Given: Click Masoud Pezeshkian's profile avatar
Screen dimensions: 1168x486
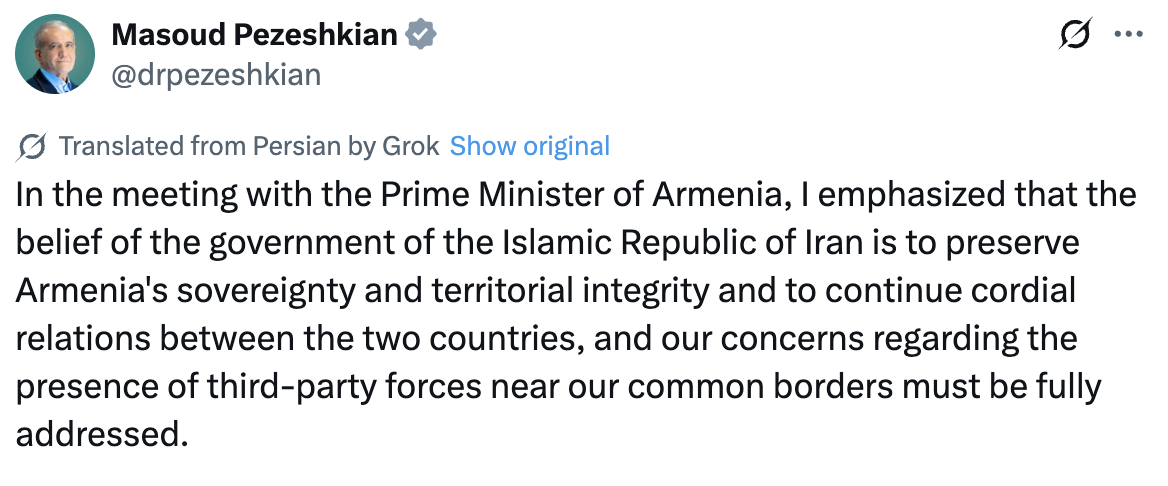Looking at the screenshot, I should click(x=56, y=55).
